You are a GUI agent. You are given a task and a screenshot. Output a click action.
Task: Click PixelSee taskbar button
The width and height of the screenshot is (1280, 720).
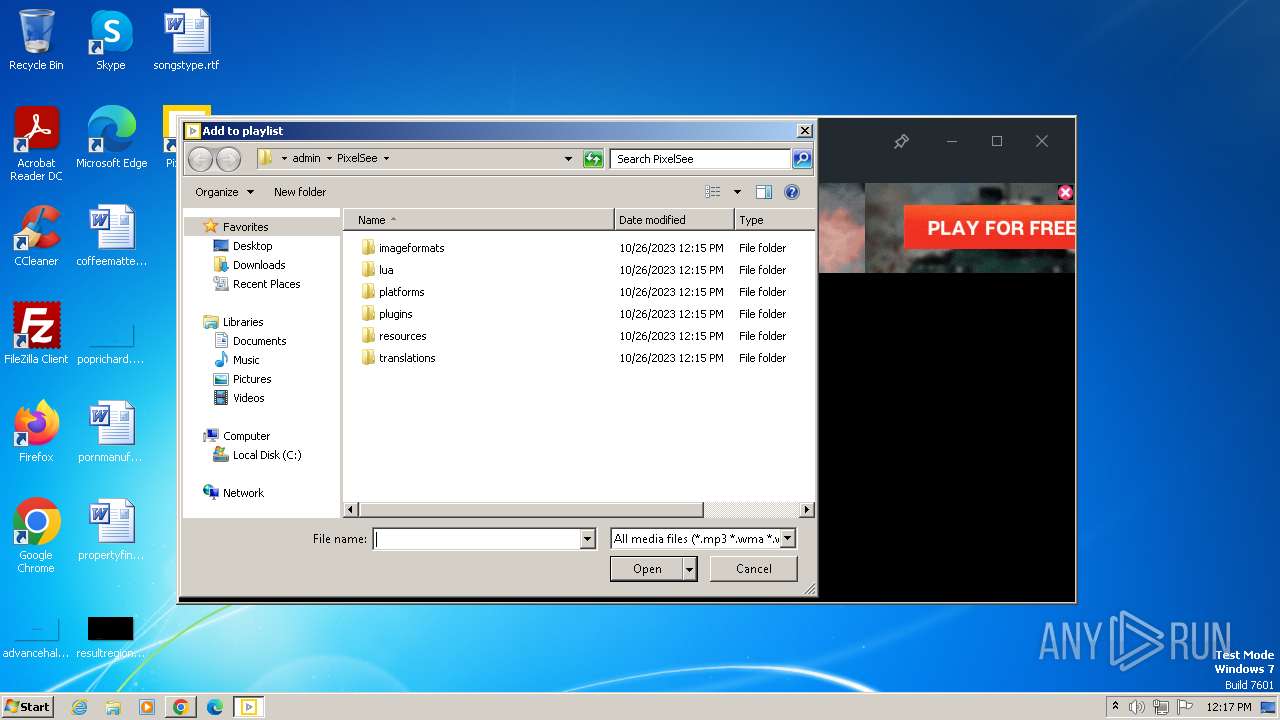[248, 707]
